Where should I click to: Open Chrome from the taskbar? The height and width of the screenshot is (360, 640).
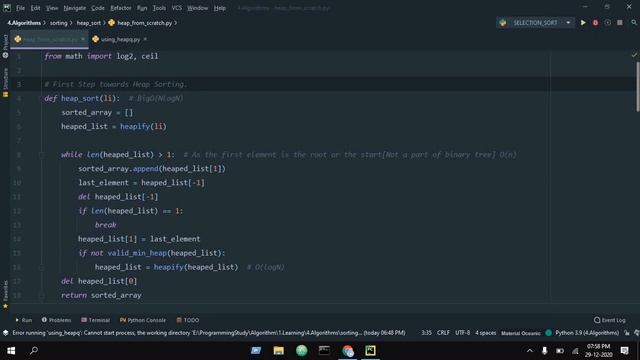(348, 351)
